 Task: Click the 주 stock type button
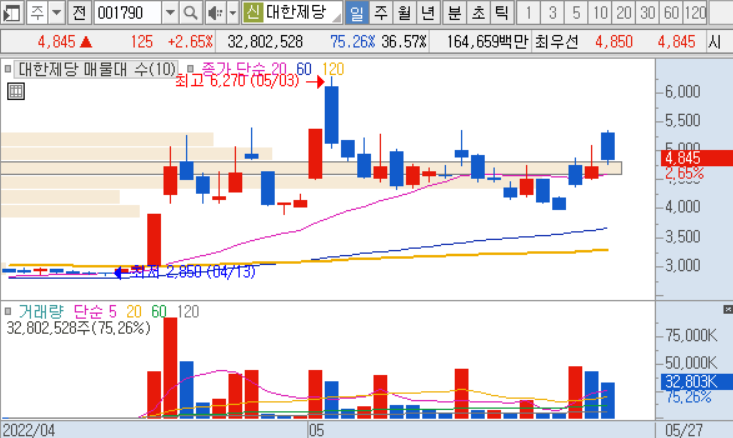[x=37, y=13]
